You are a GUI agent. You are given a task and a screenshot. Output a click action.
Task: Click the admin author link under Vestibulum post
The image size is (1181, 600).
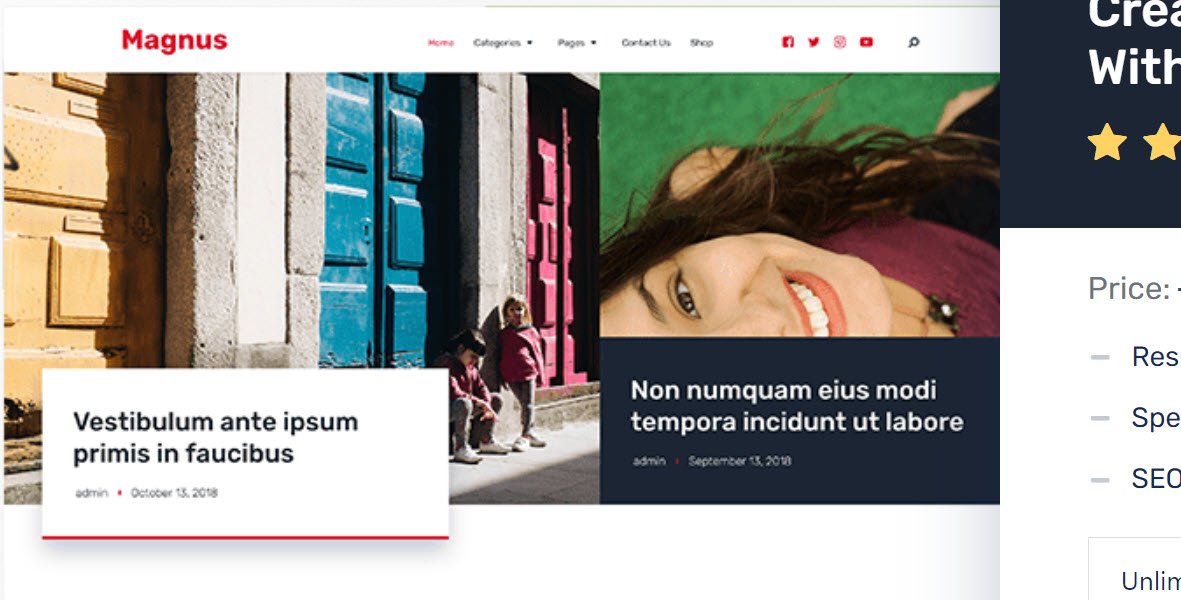(x=92, y=493)
